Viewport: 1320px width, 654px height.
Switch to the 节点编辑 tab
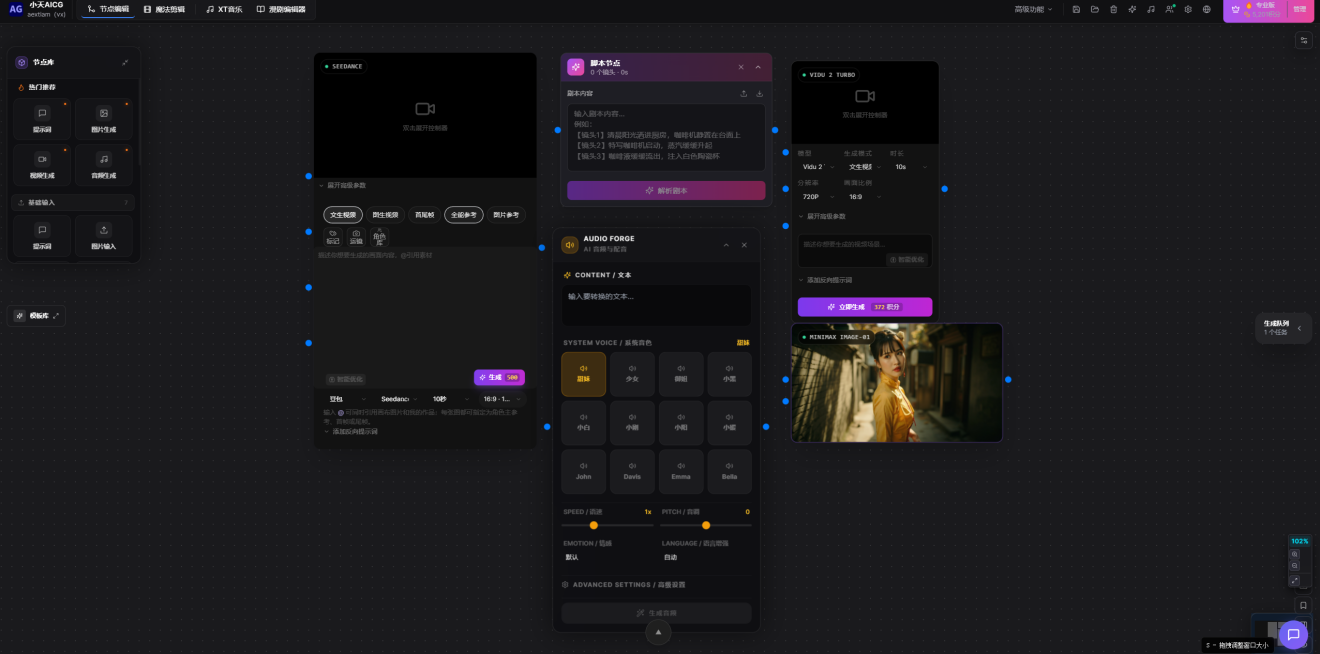pos(108,9)
